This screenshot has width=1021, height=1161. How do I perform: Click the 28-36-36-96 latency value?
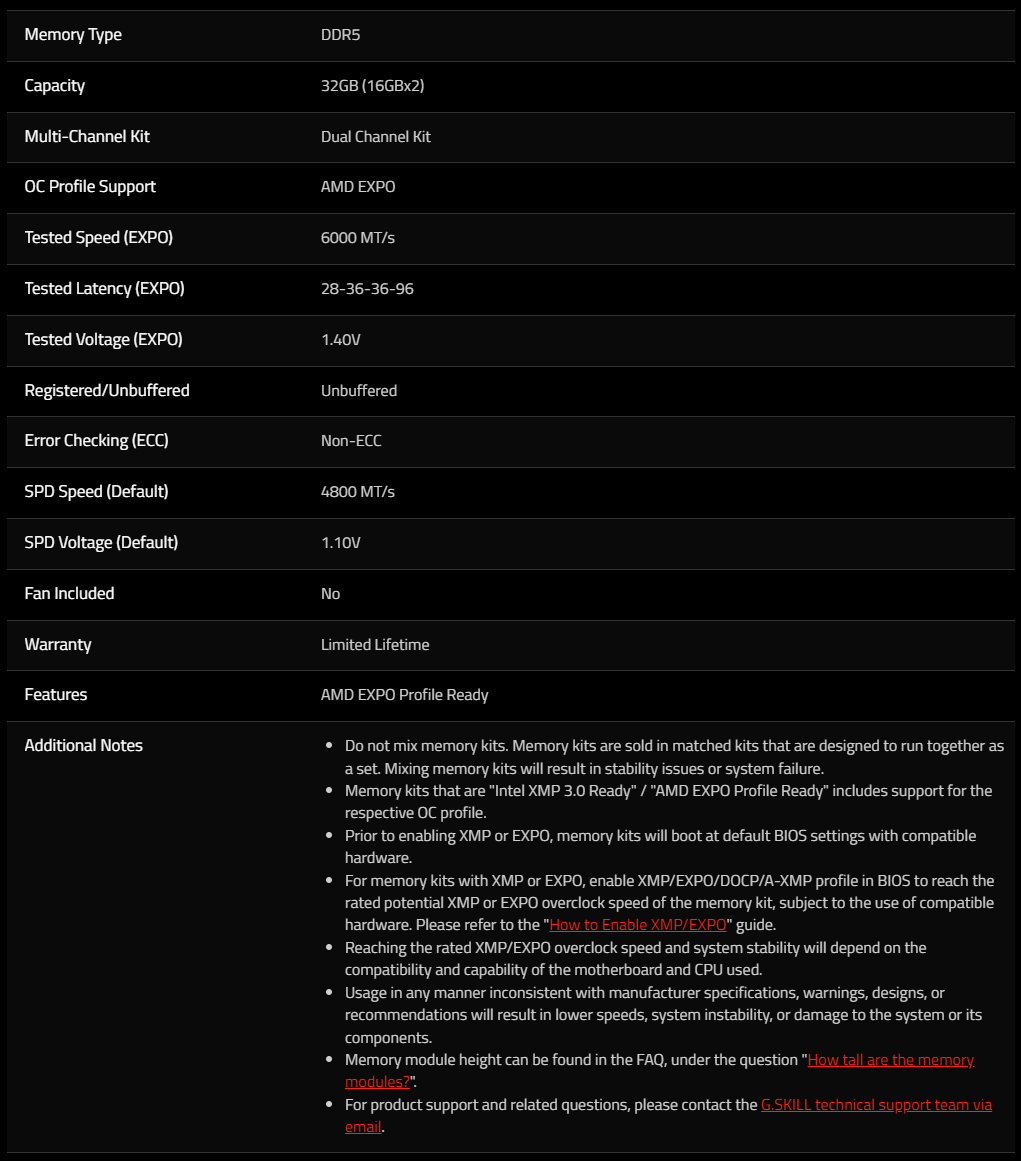367,289
